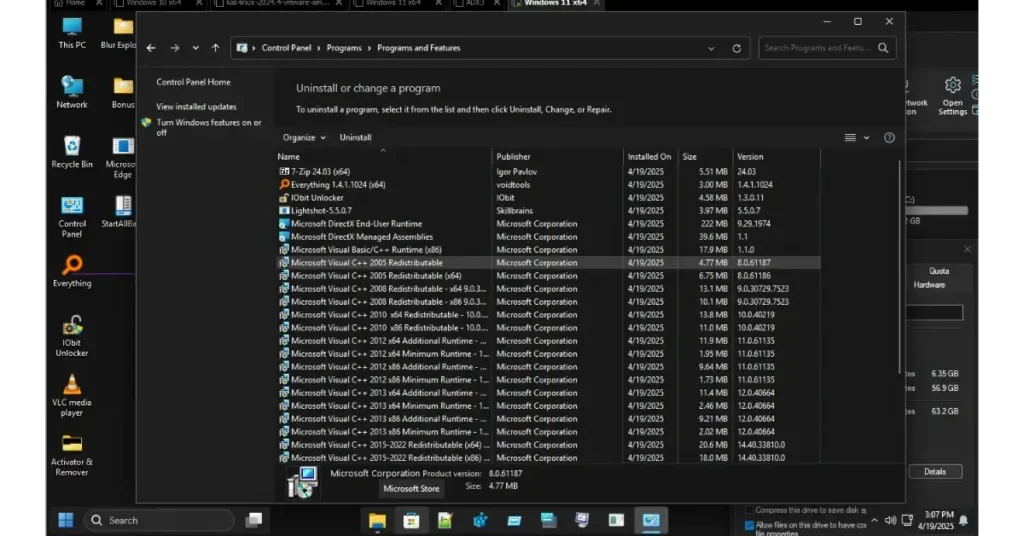Show hidden icons chevron in system tray
The width and height of the screenshot is (1024, 536).
874,520
